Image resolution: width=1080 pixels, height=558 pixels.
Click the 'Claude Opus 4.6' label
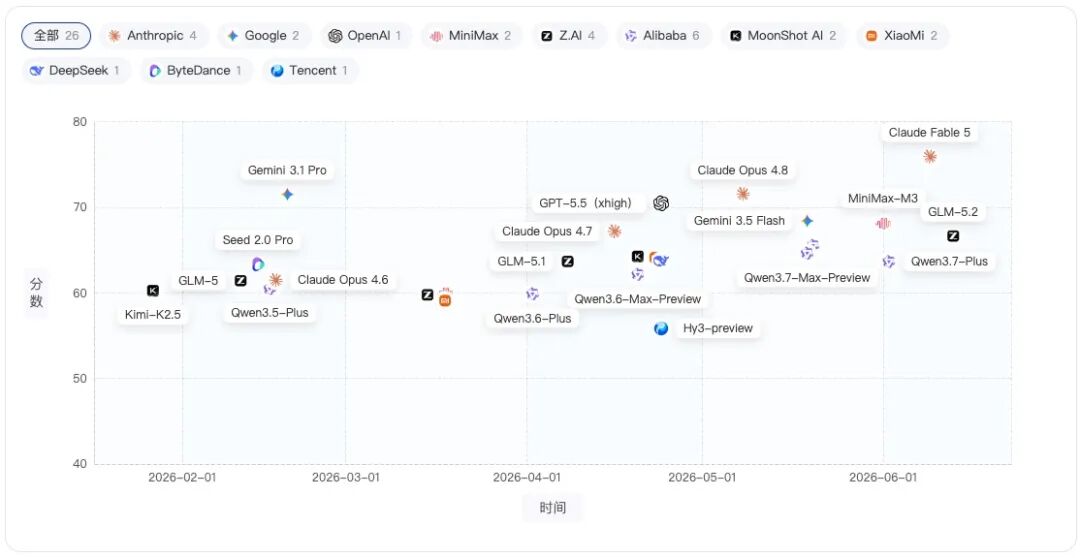343,280
